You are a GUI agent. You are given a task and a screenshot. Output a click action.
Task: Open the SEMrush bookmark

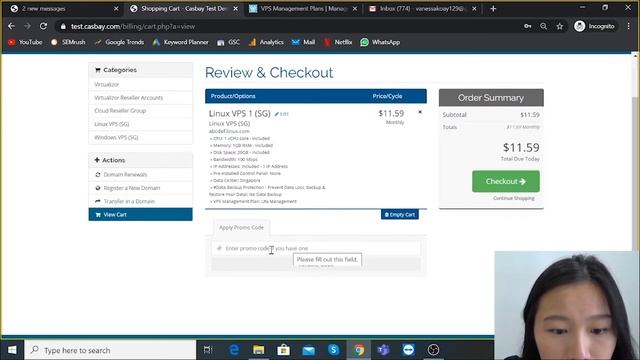click(x=68, y=42)
